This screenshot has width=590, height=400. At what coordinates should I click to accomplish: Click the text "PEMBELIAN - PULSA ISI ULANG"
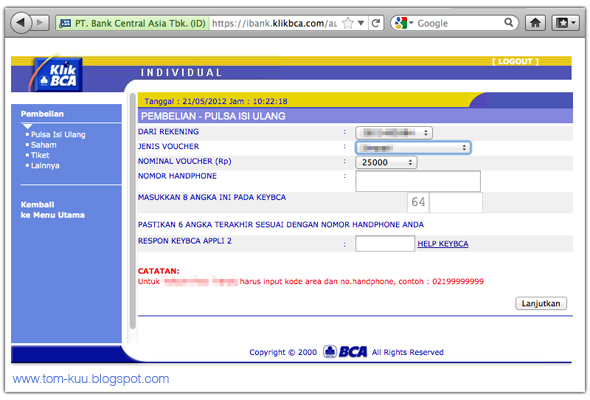213,116
